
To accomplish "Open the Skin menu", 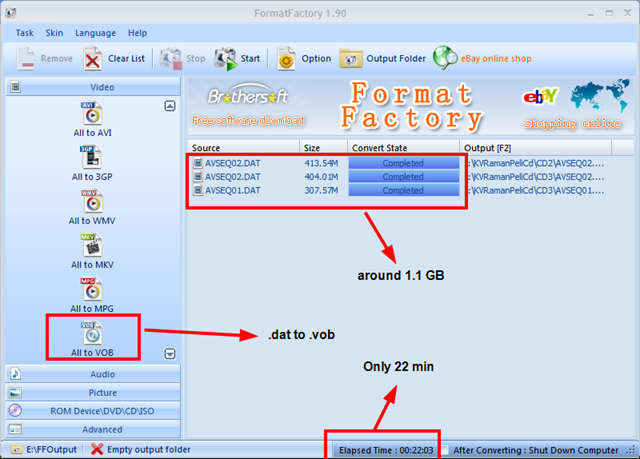I will pyautogui.click(x=54, y=33).
